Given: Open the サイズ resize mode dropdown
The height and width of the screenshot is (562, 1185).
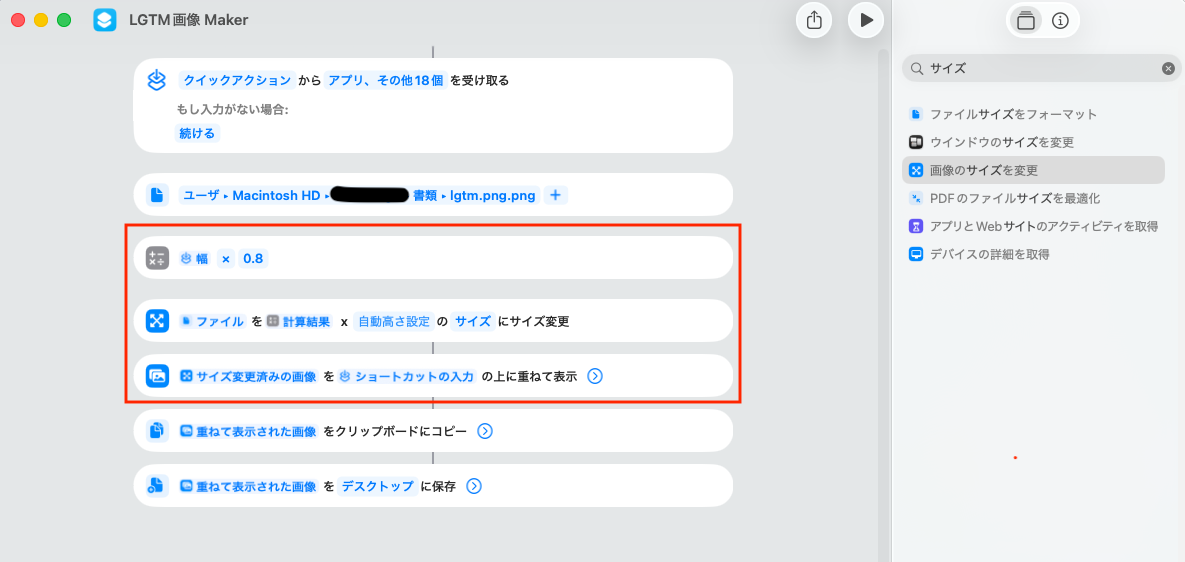Looking at the screenshot, I should [472, 321].
